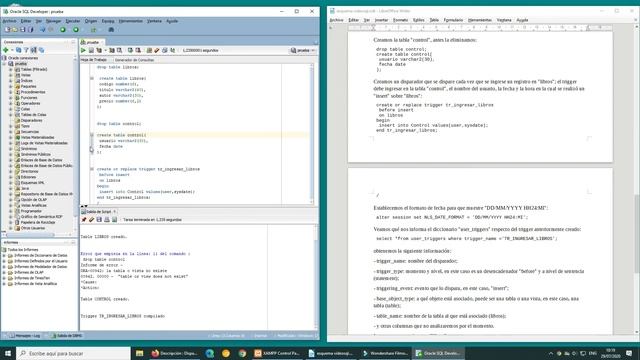640x360 pixels.
Task: Switch to the Generador de Consultas tab
Action: click(x=134, y=60)
